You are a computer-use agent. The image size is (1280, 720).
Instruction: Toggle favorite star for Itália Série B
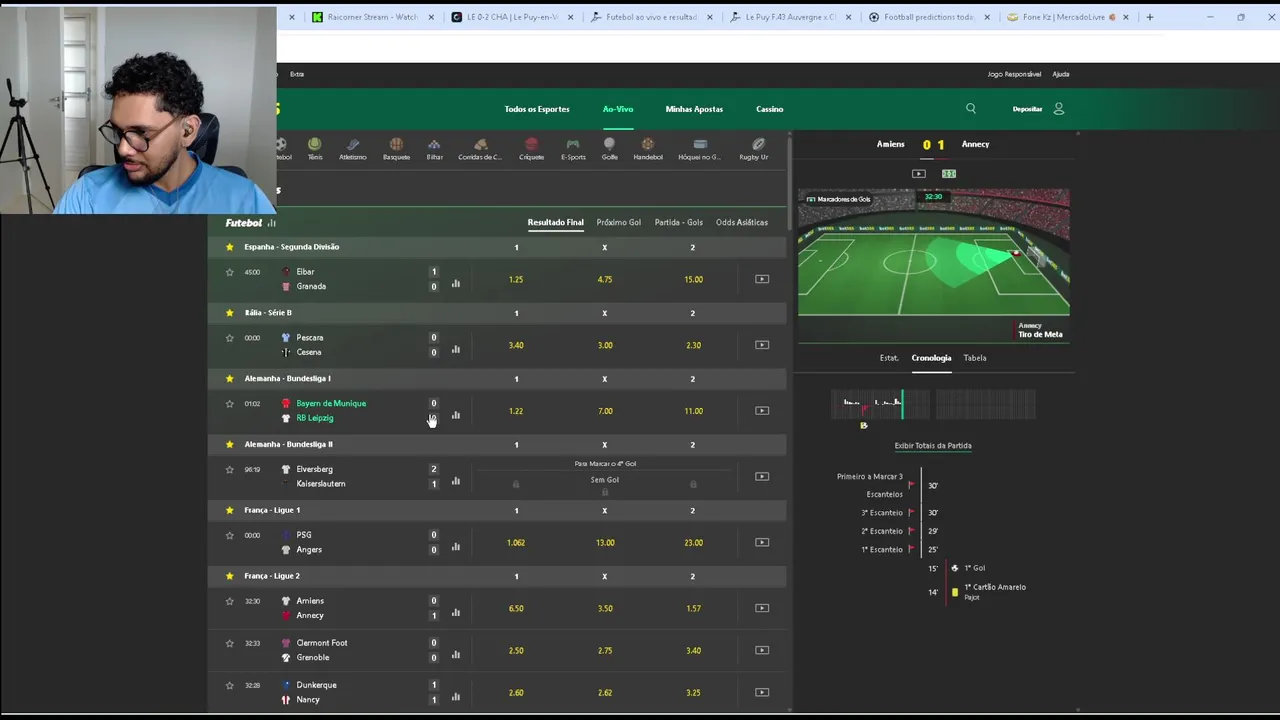(x=230, y=313)
